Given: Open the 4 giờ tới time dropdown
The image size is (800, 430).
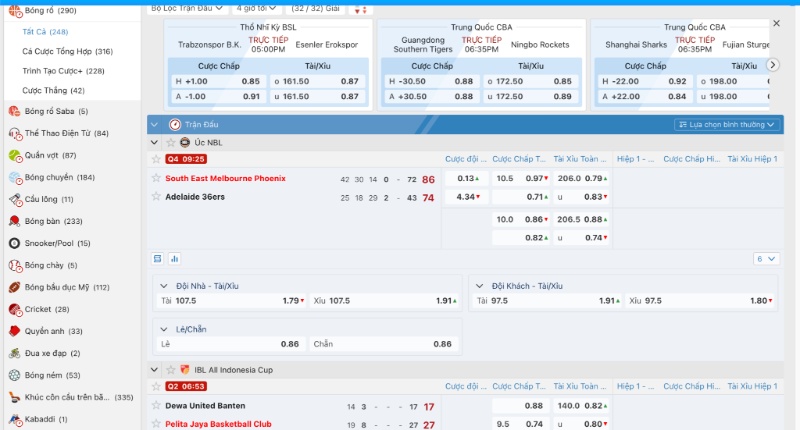Looking at the screenshot, I should (256, 9).
